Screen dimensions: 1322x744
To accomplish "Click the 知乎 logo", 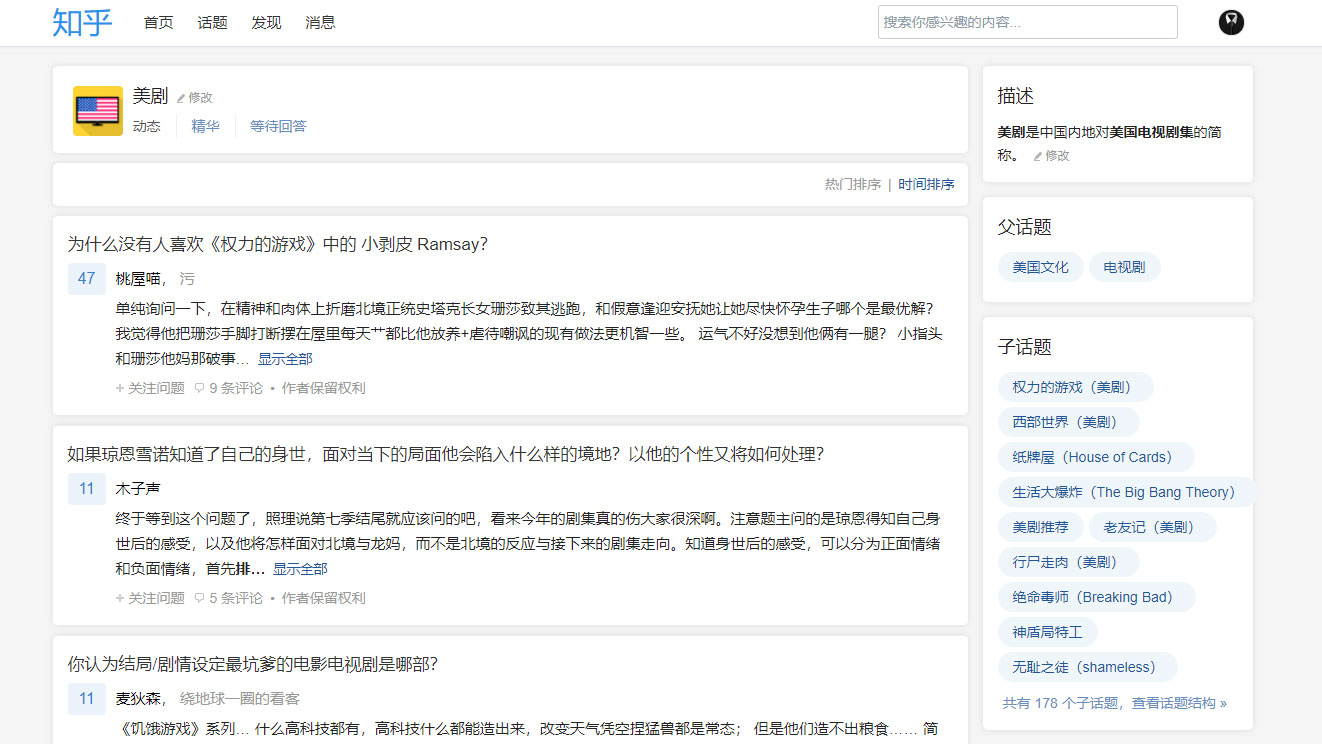I will pos(82,22).
